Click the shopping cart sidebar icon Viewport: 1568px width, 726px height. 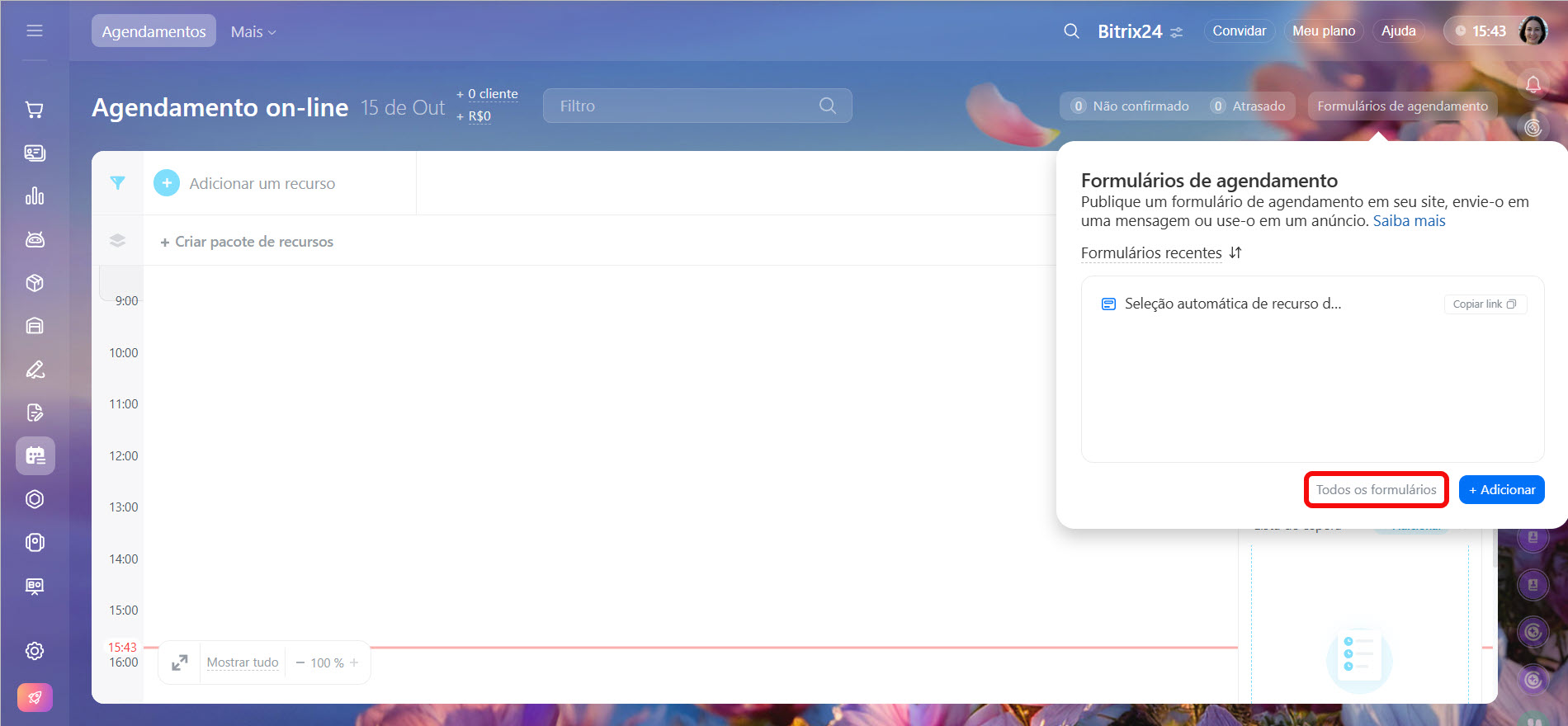35,110
